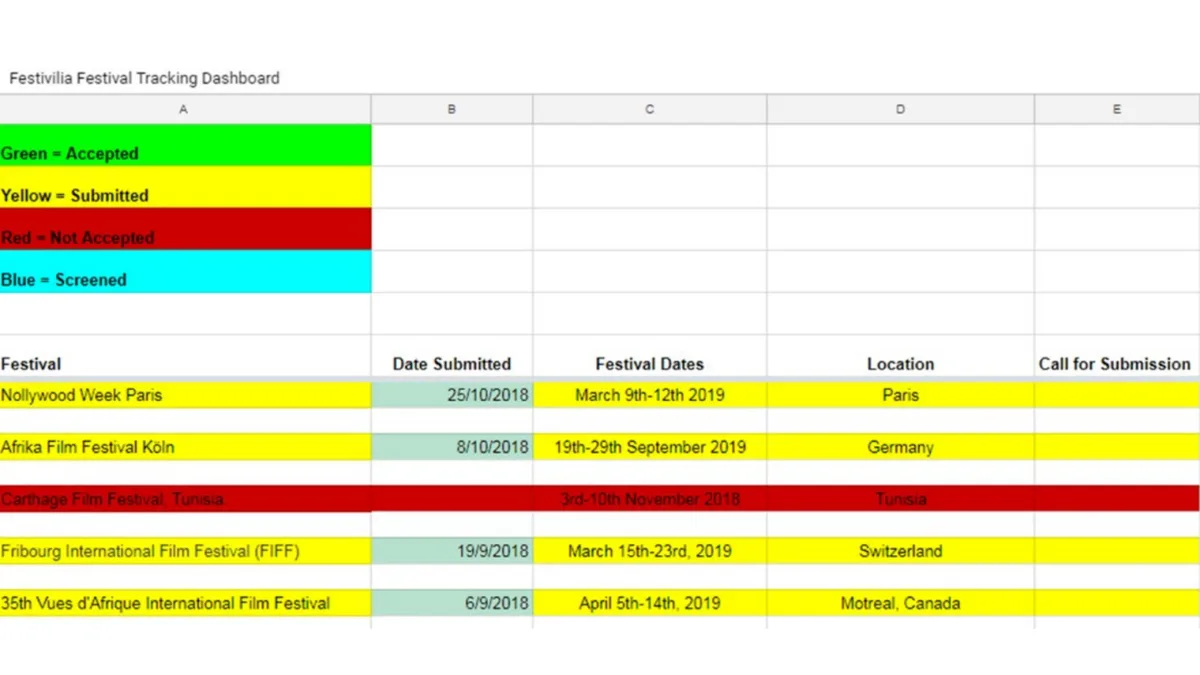
Task: Click the Green = Accepted legend cell
Action: tap(185, 145)
